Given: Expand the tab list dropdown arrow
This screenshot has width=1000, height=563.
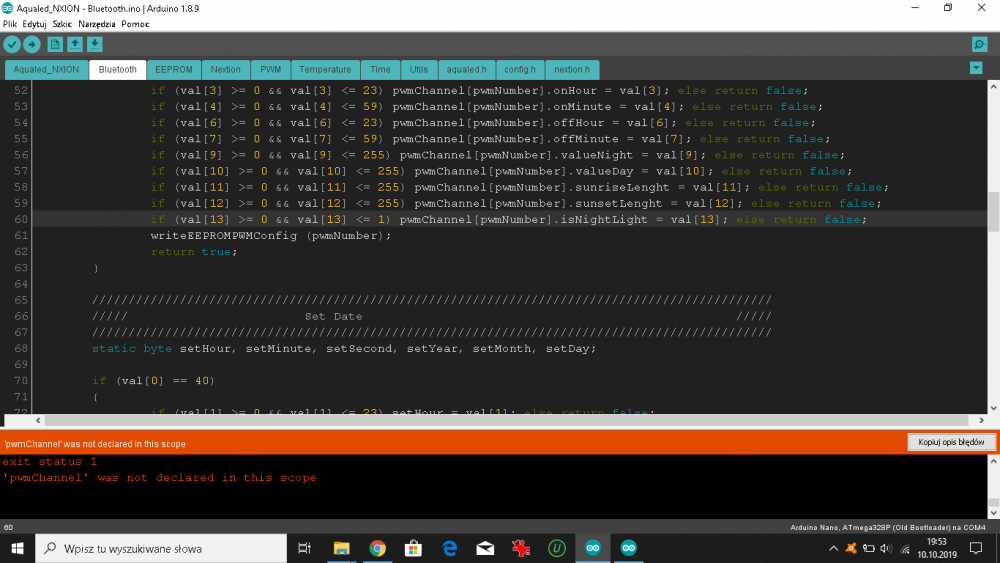Looking at the screenshot, I should click(x=976, y=68).
